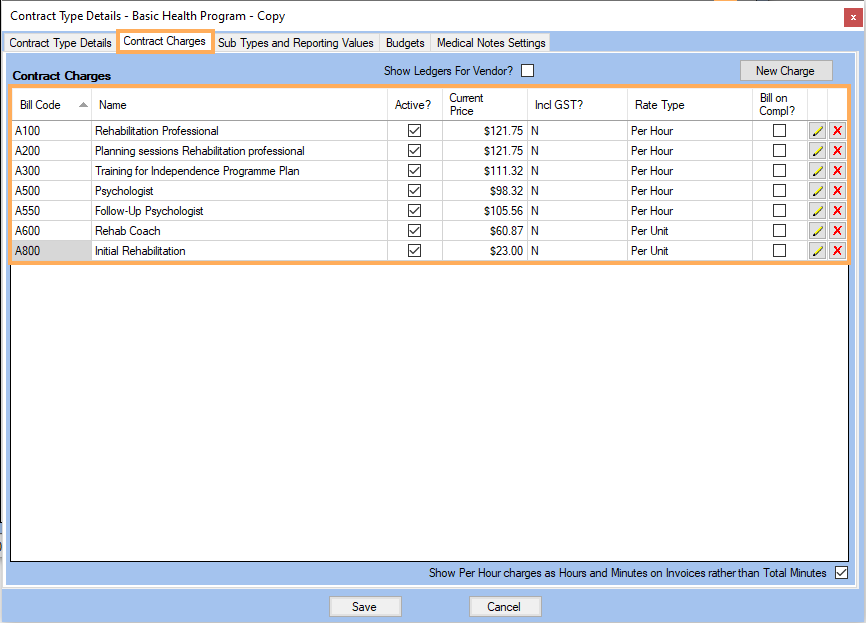Select Per Hour rate type for A500
This screenshot has width=866, height=623.
tap(690, 191)
